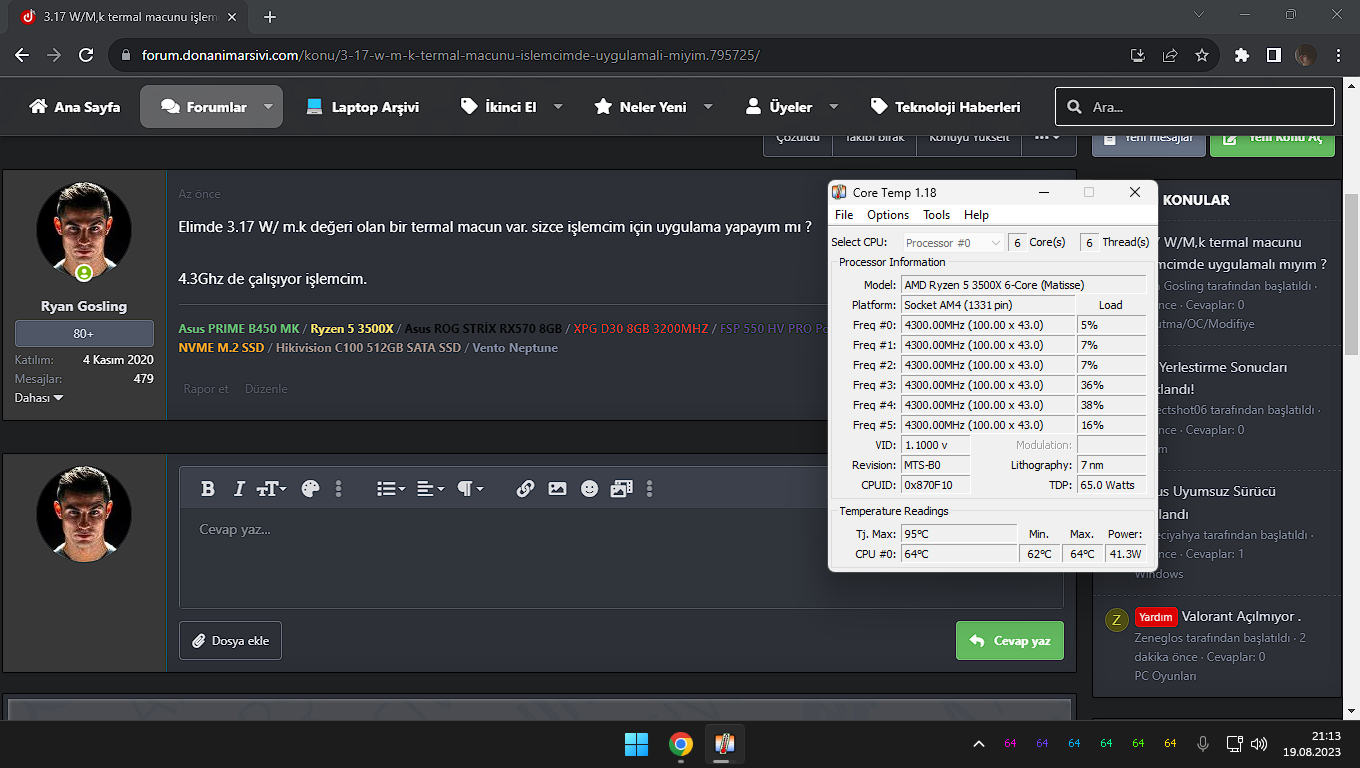Open microphone tray icon
The width and height of the screenshot is (1360, 768).
(1203, 744)
